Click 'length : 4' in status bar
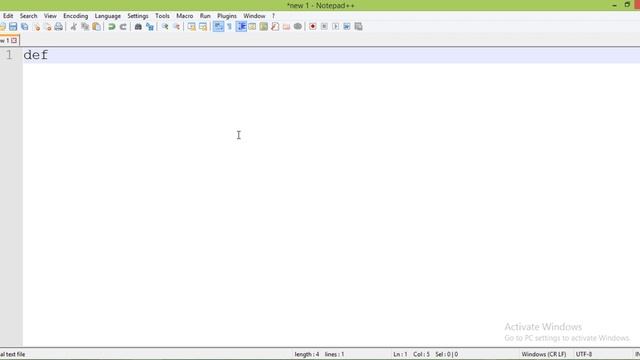Viewport: 640px width, 360px height. click(307, 354)
